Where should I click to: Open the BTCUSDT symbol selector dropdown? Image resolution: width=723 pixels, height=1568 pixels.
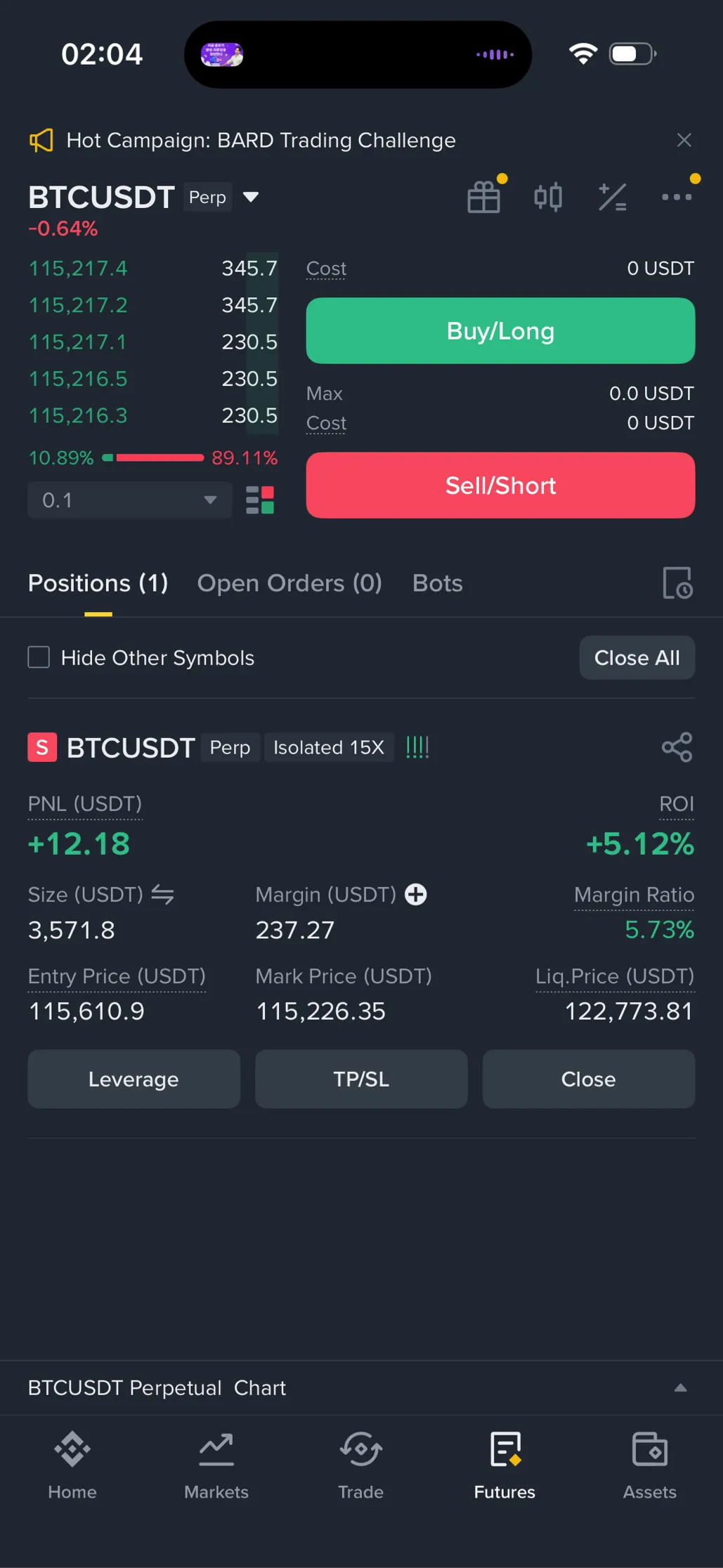coord(251,197)
